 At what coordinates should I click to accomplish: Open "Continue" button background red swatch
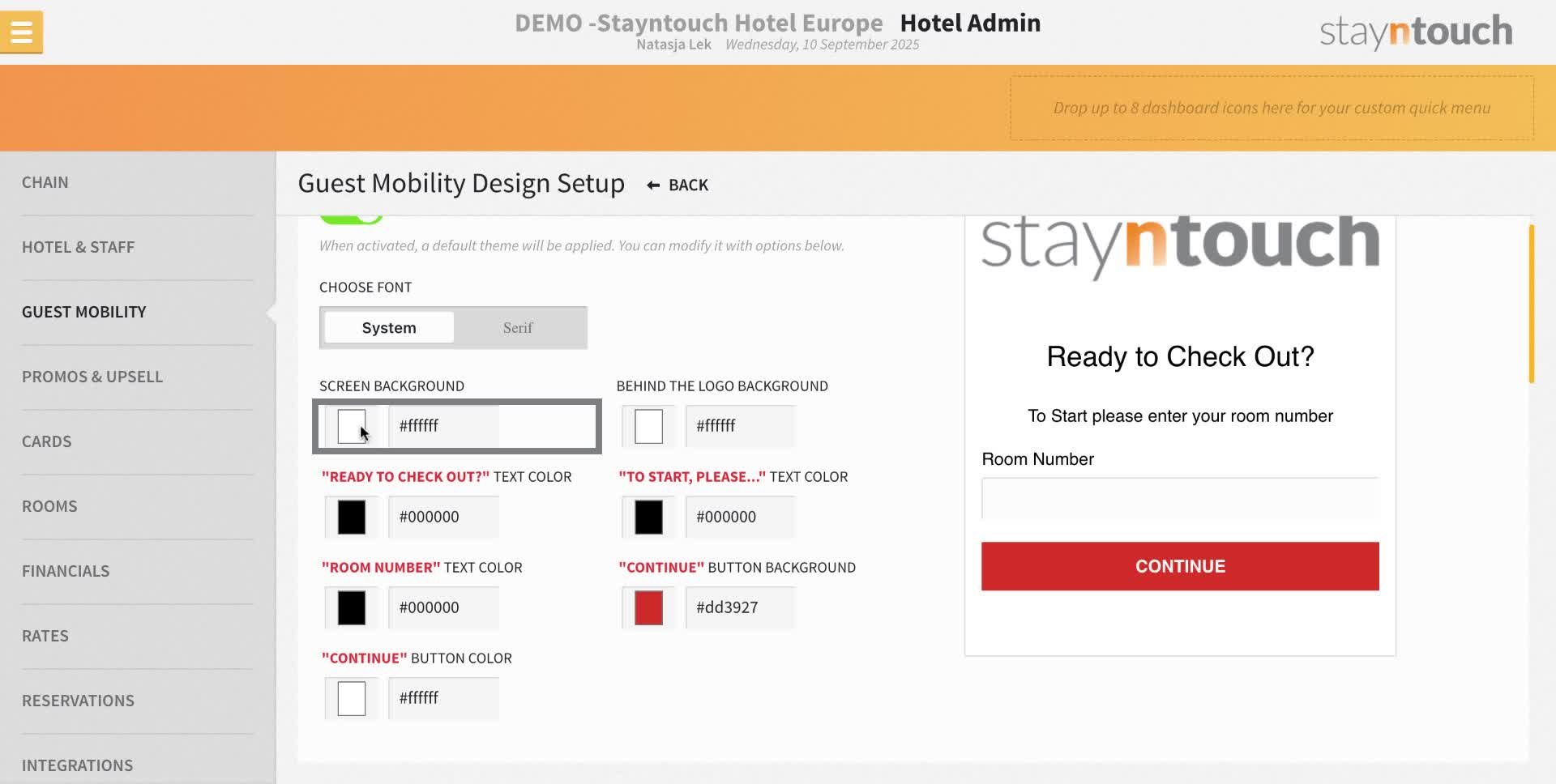[x=648, y=607]
